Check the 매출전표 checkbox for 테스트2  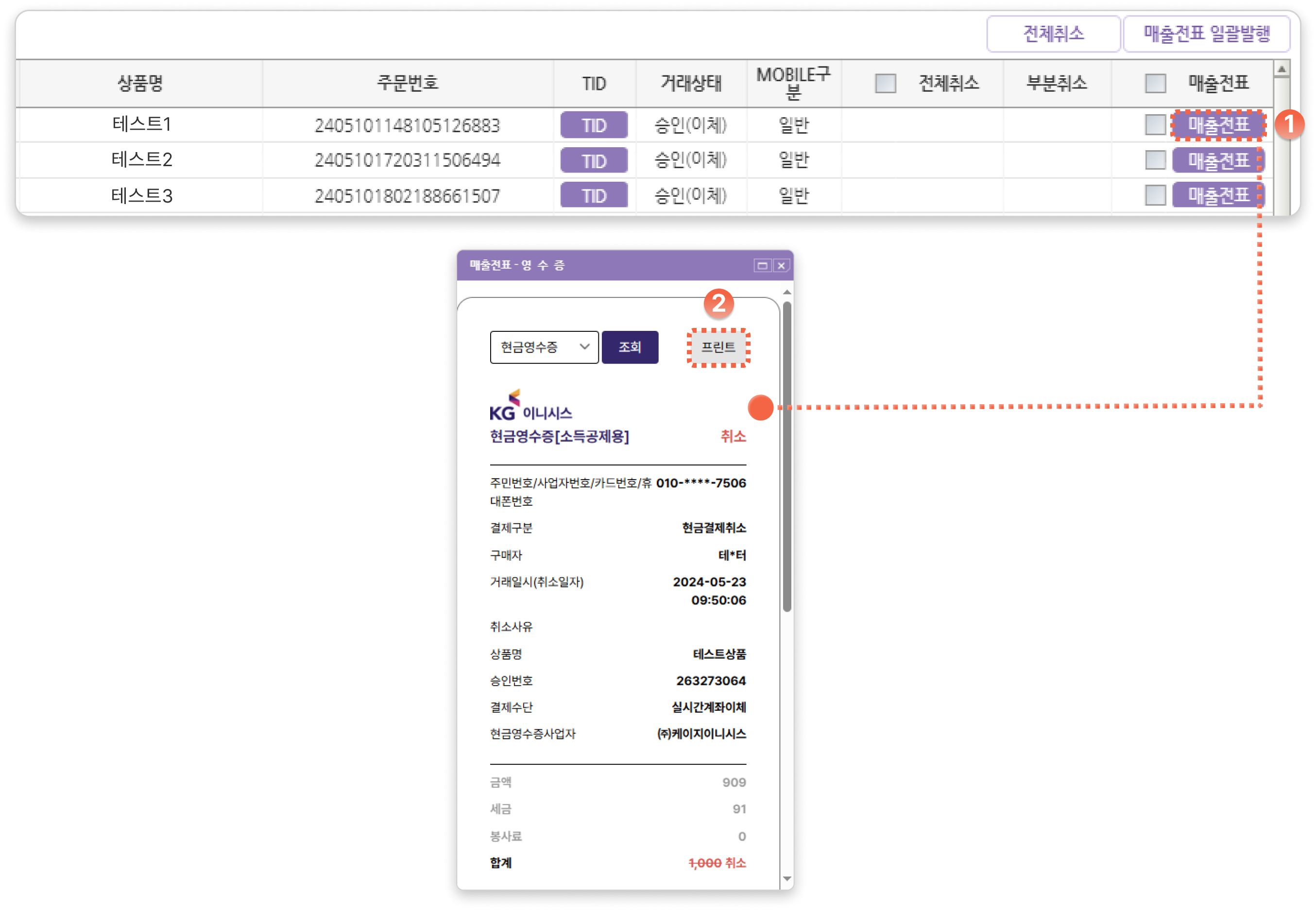coord(1155,160)
